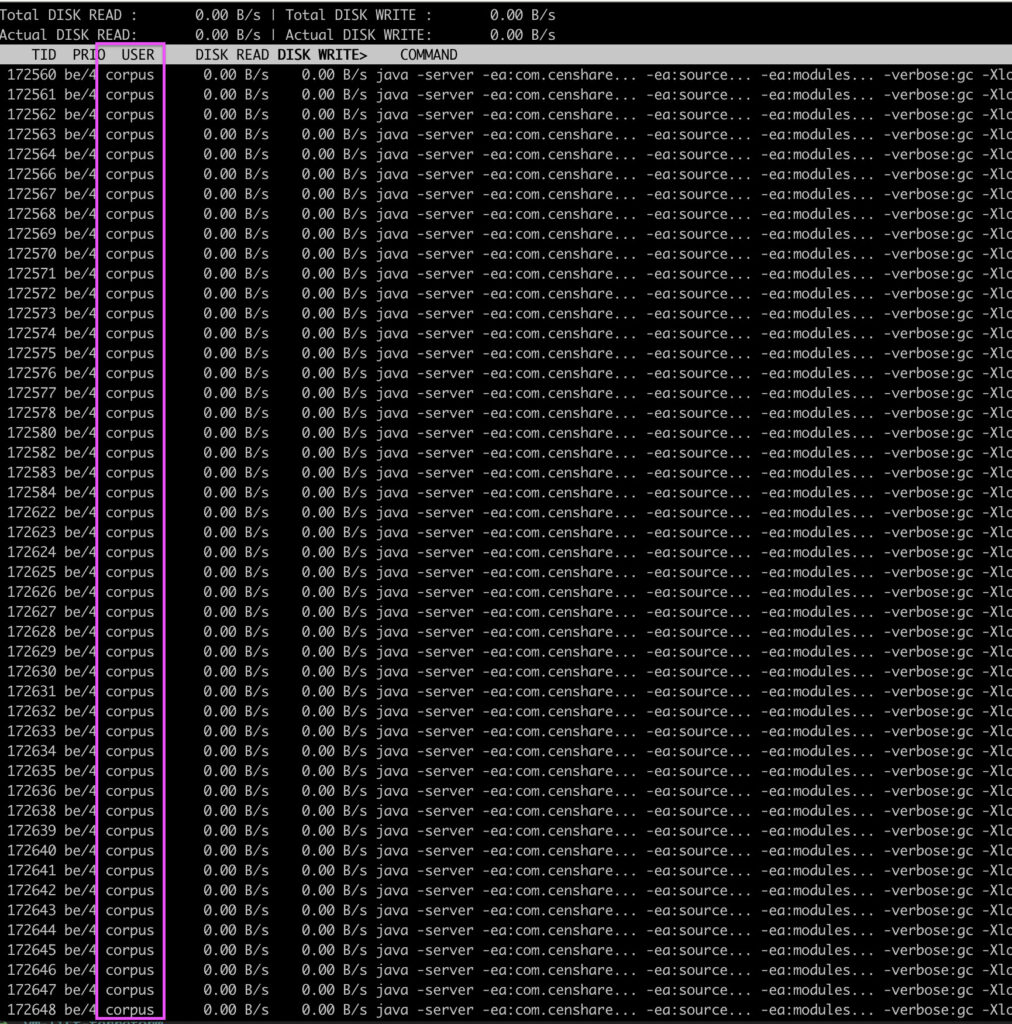Click the -ea:source... argument in row 172645

(x=698, y=951)
